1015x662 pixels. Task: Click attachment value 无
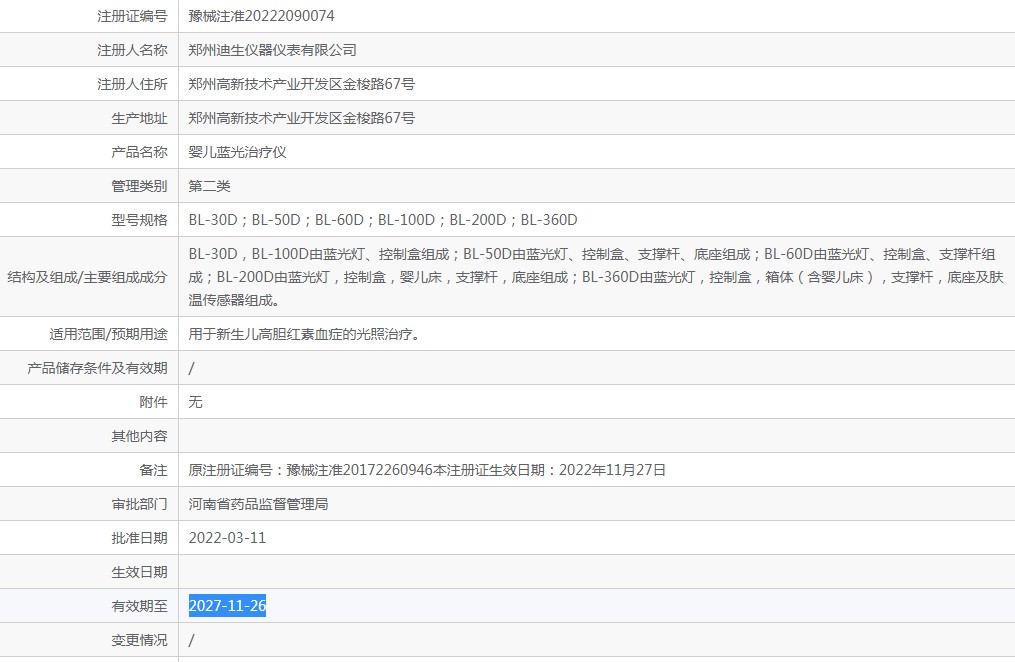(195, 402)
